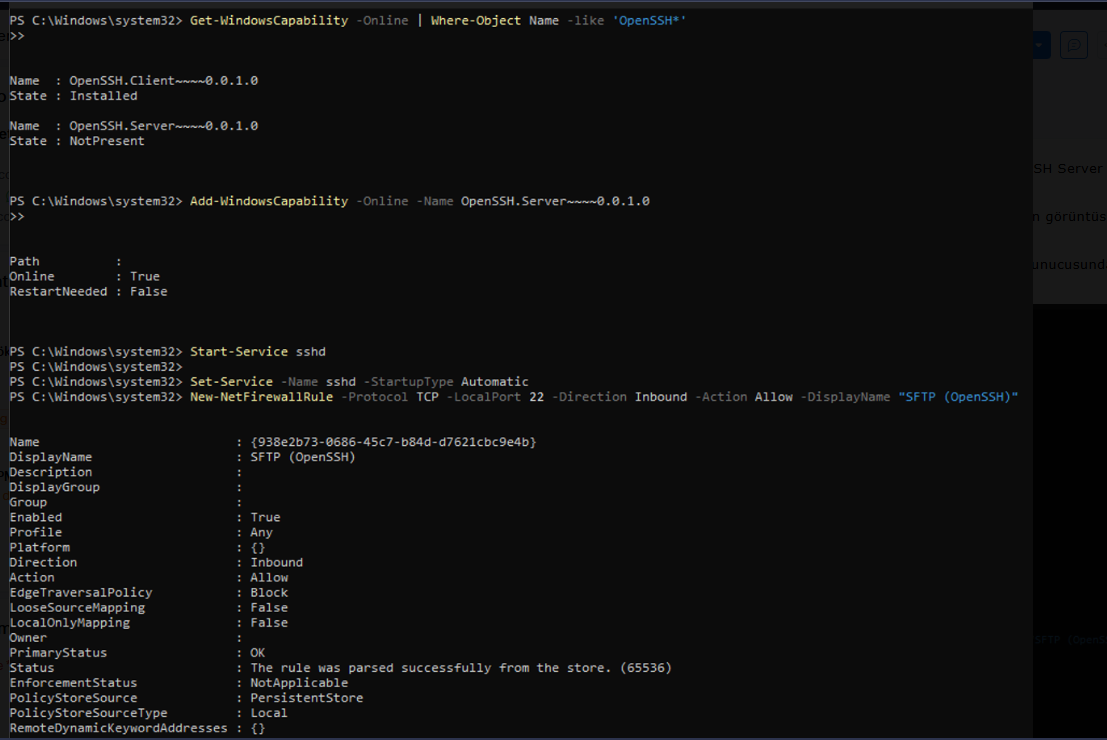Click the State : Installed output line

tap(74, 96)
